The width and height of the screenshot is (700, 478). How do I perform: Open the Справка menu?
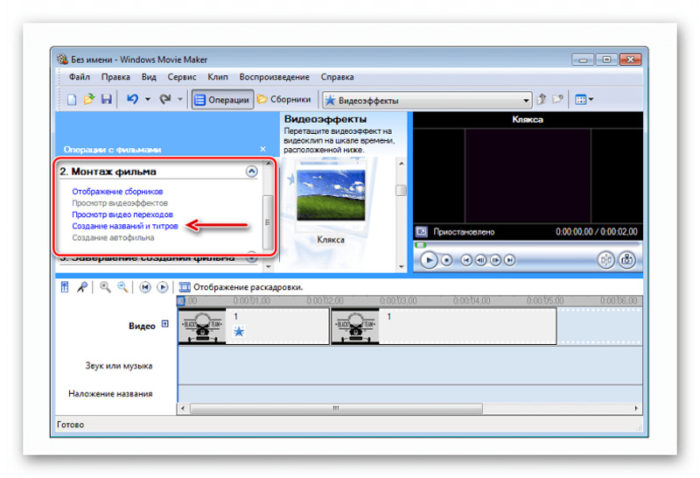click(337, 77)
